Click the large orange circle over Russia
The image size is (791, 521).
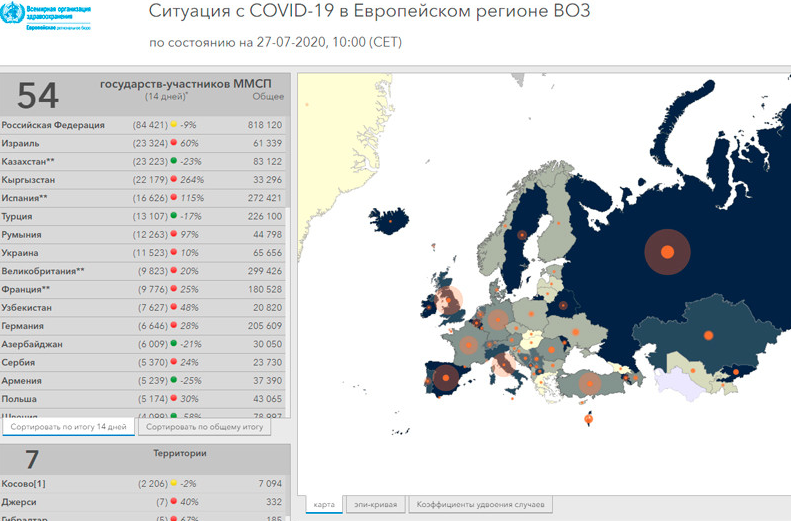(666, 252)
